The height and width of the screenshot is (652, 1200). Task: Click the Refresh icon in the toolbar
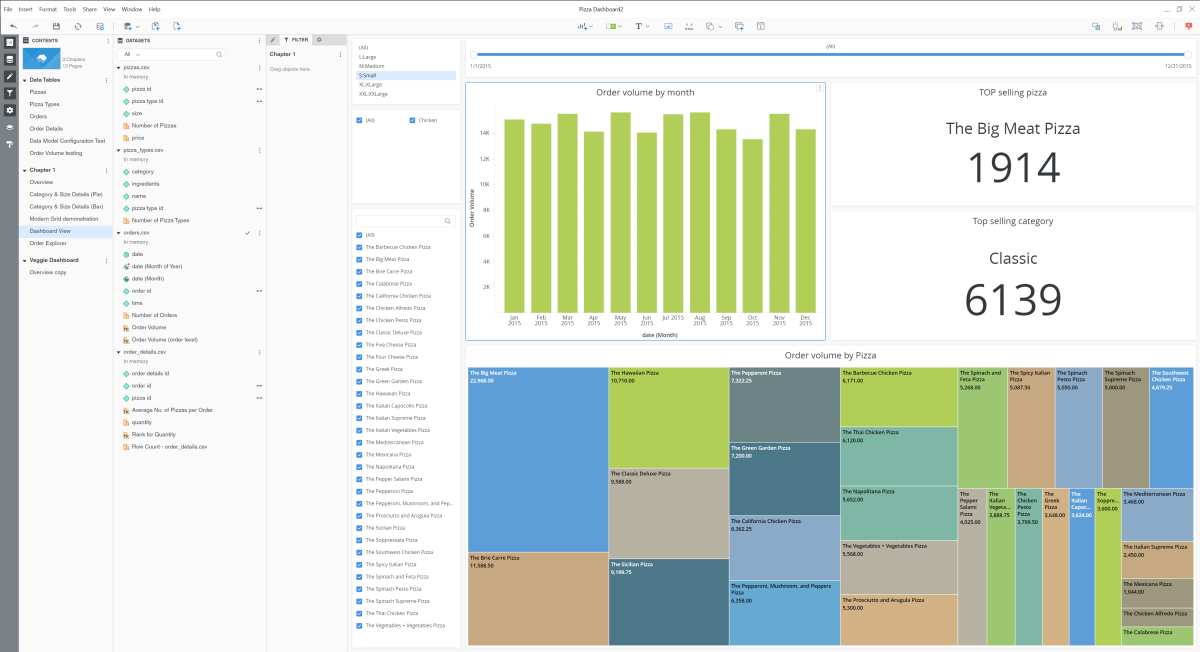(x=78, y=27)
